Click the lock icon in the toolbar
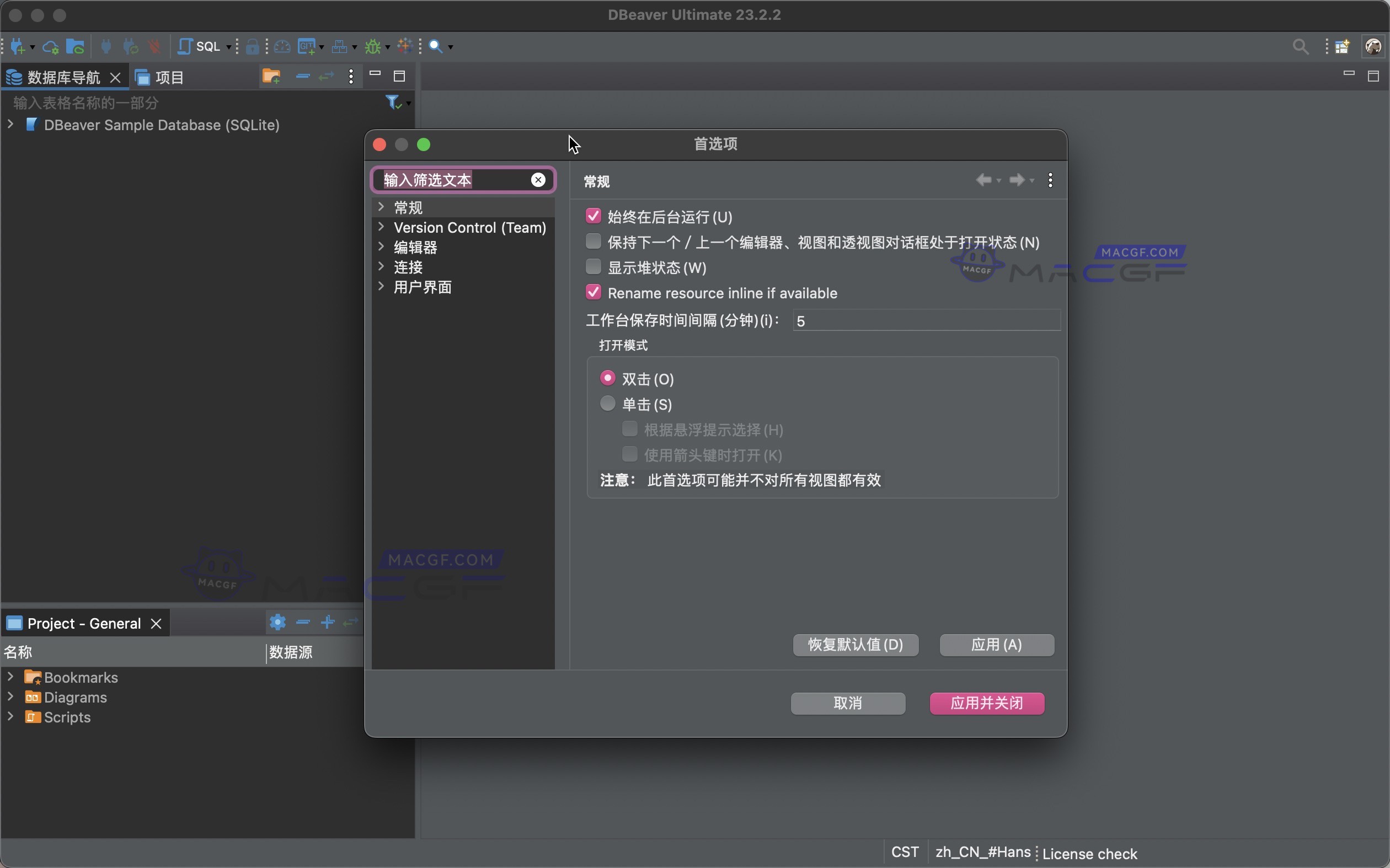Image resolution: width=1390 pixels, height=868 pixels. pyautogui.click(x=253, y=46)
